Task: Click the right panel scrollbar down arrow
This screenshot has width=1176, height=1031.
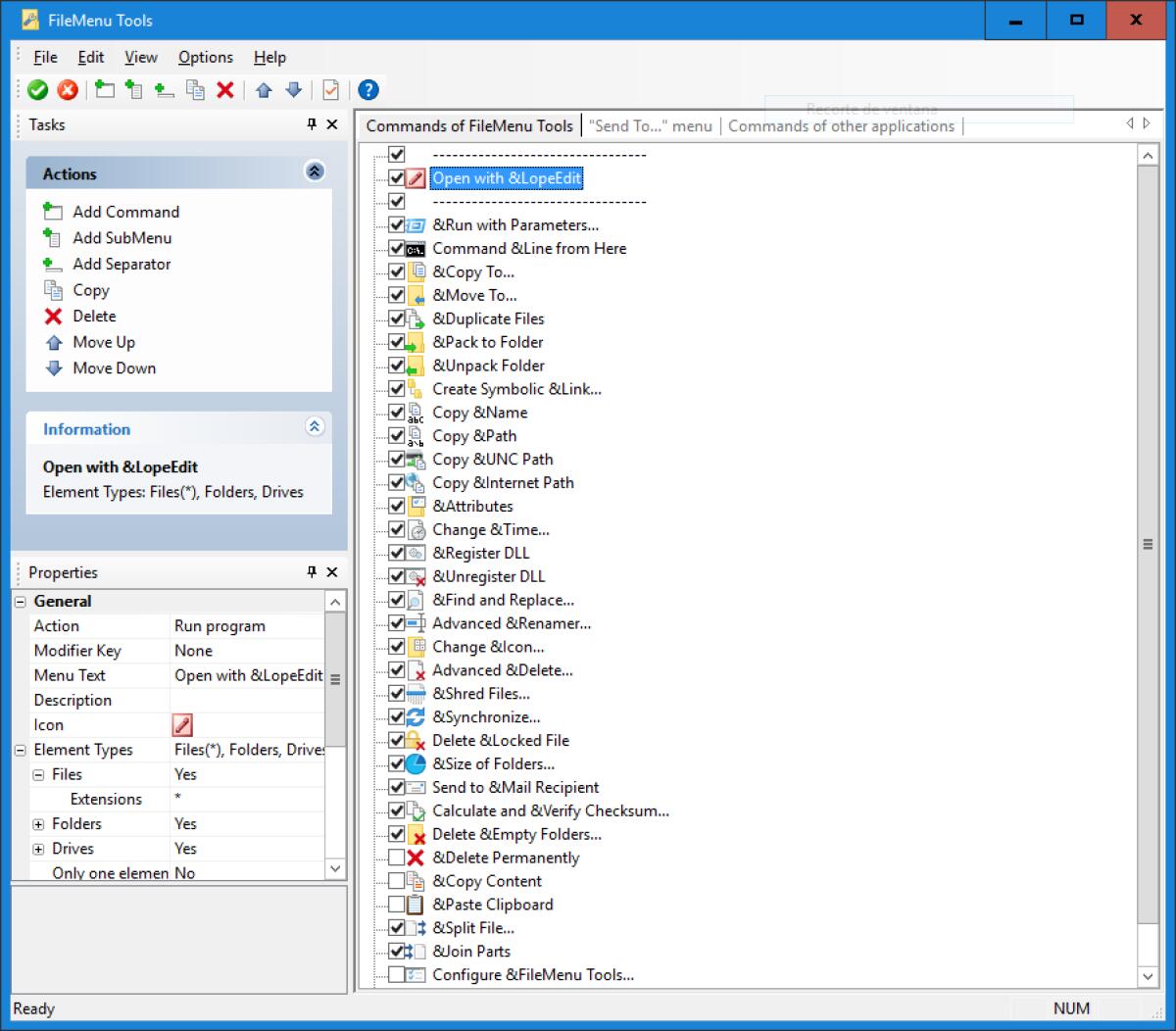Action: click(x=1148, y=976)
